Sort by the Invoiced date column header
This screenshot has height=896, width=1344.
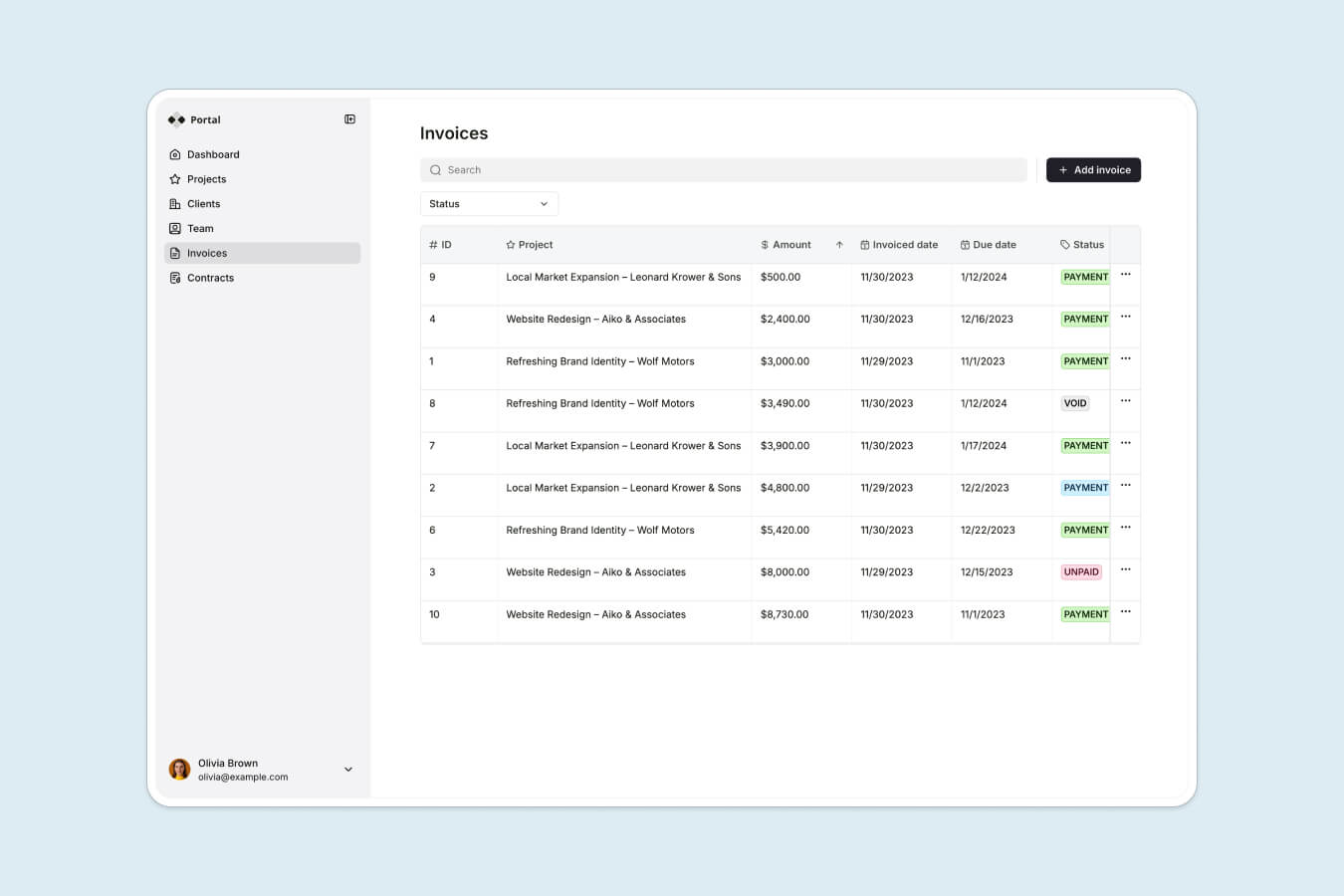click(x=899, y=245)
